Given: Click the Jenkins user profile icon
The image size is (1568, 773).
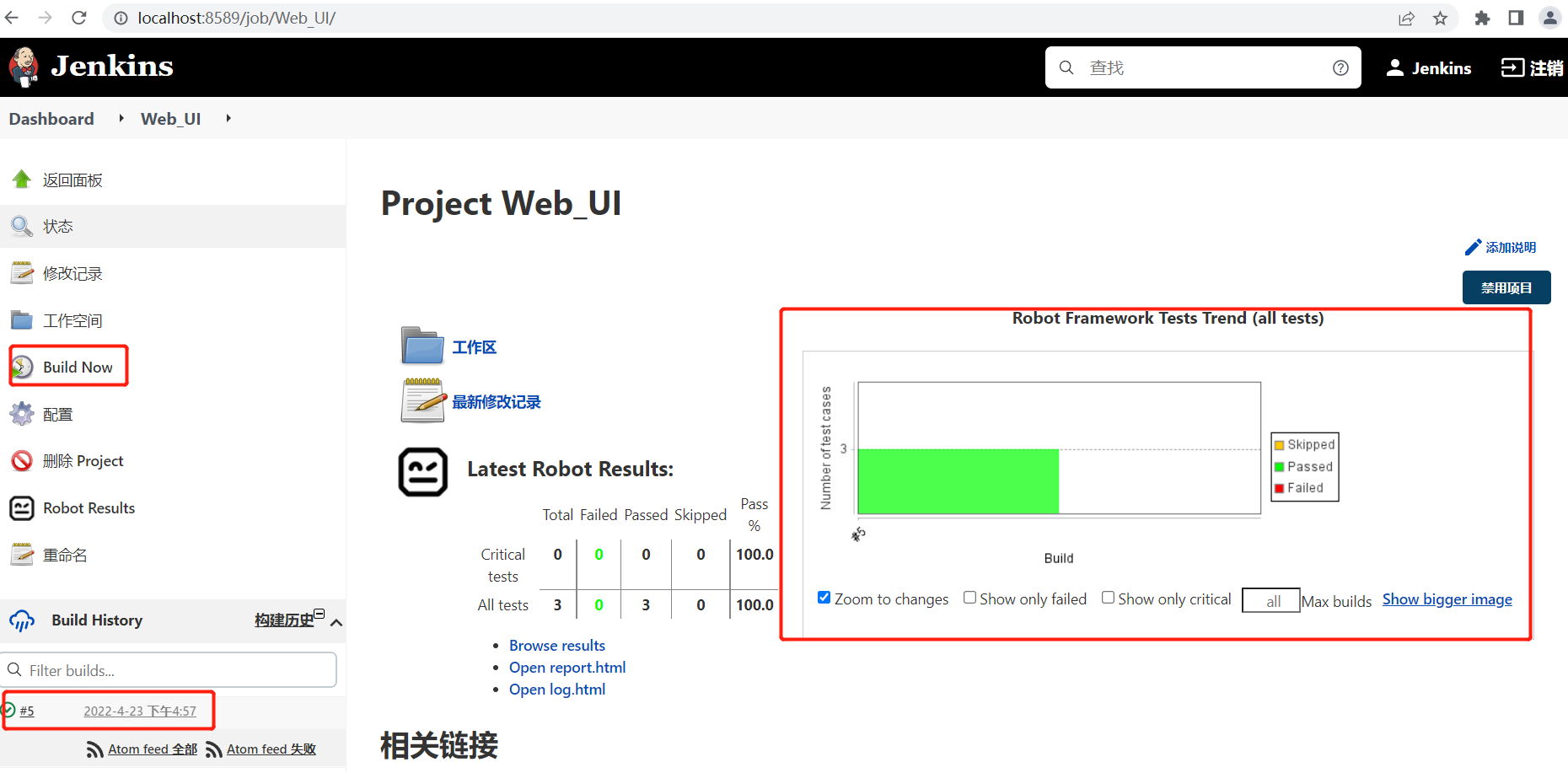Looking at the screenshot, I should (x=1395, y=67).
